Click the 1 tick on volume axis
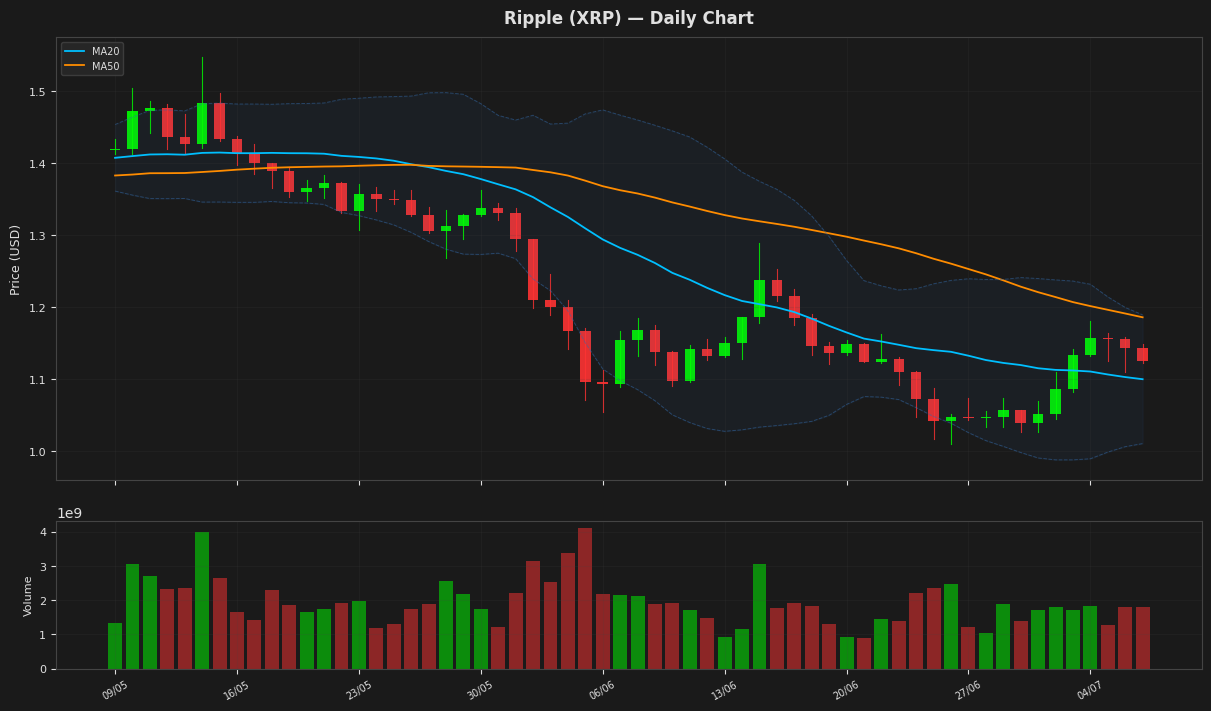 click(45, 635)
